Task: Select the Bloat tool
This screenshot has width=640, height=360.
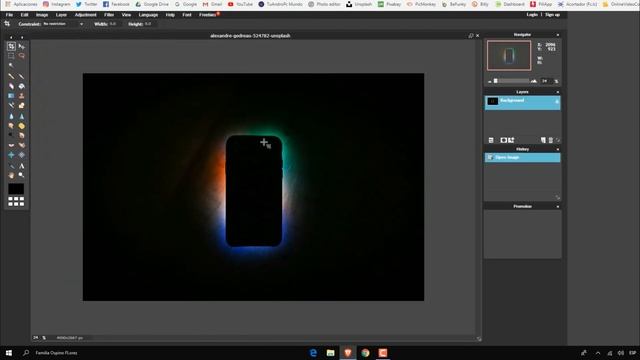Action: [x=11, y=155]
